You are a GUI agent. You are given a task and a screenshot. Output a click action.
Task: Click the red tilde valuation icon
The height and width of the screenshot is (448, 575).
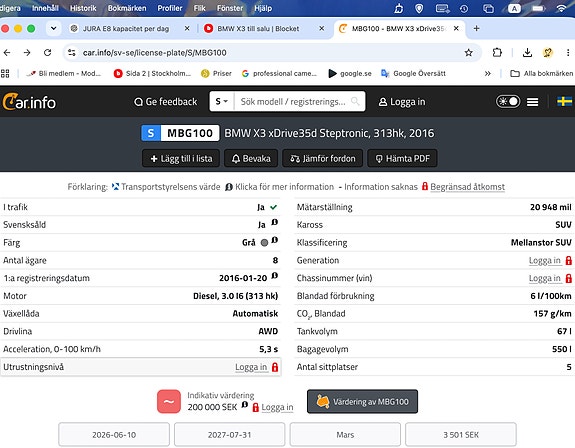(169, 401)
